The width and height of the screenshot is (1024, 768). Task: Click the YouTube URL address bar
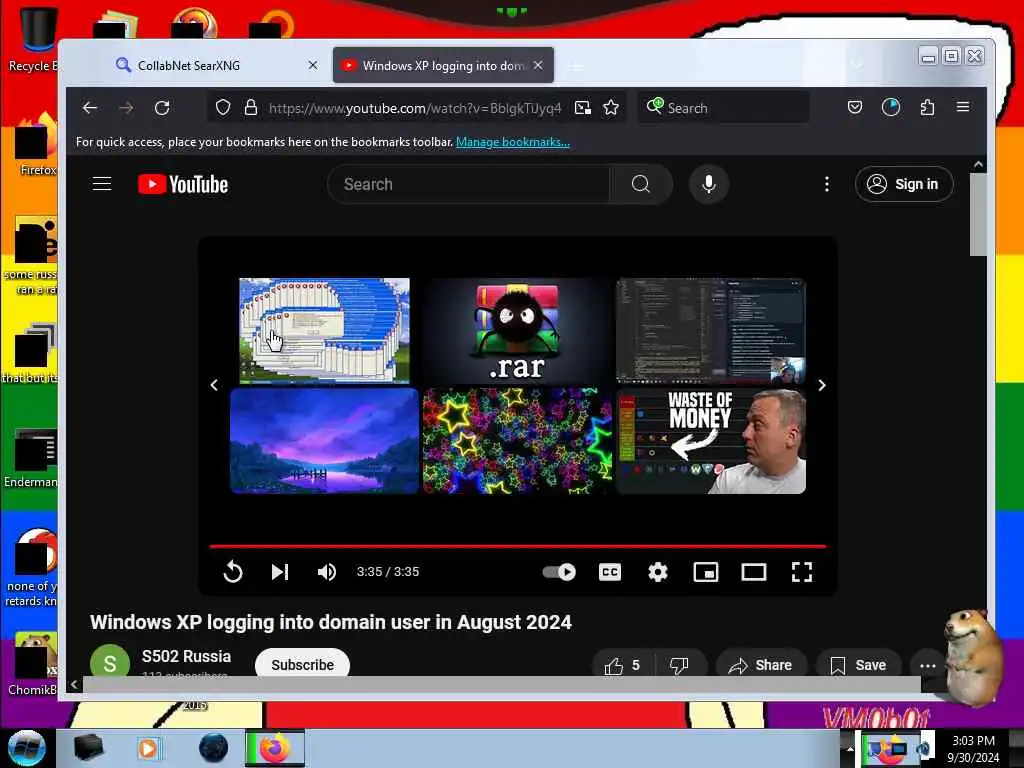pos(415,108)
